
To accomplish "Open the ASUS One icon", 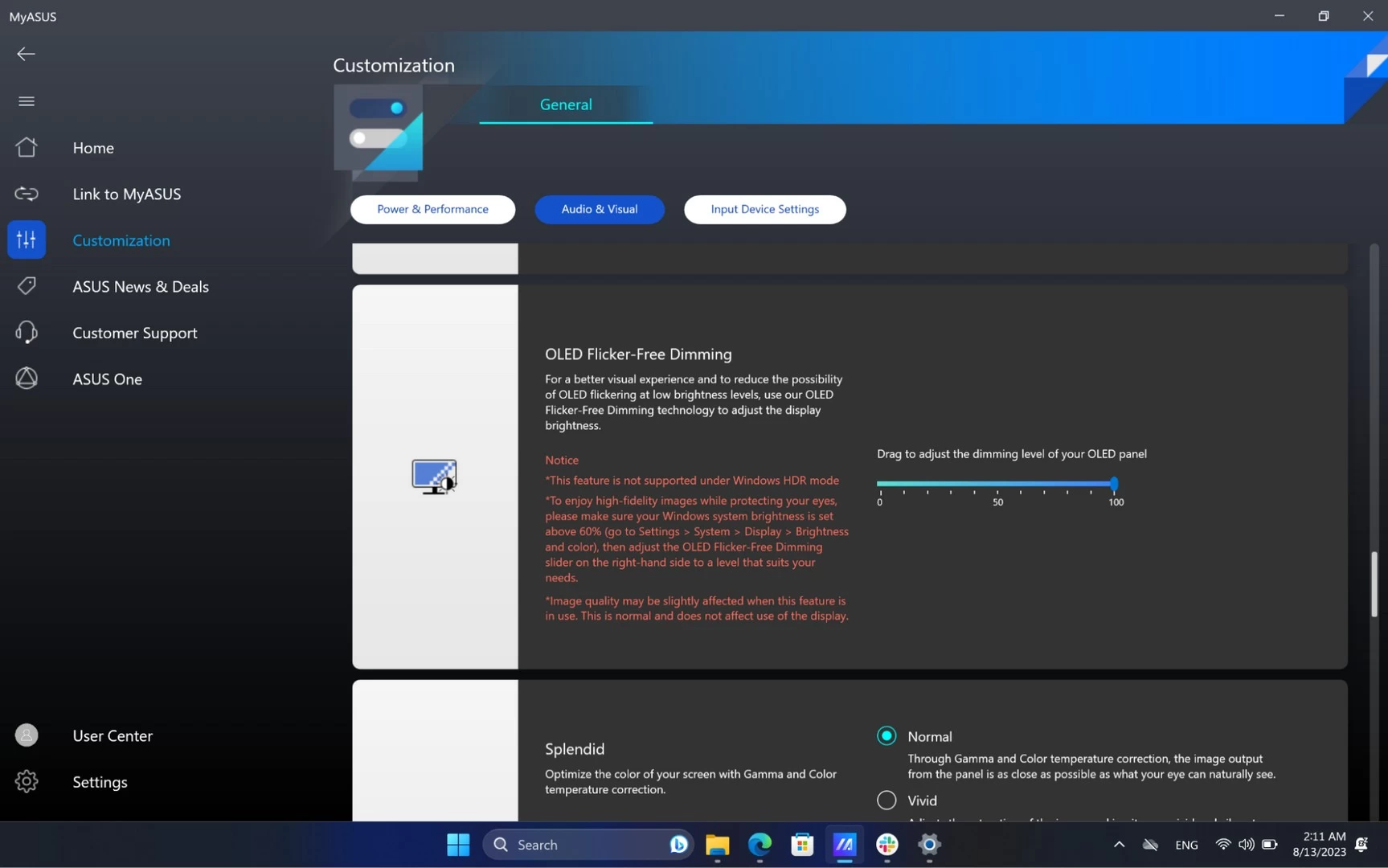I will pos(27,379).
